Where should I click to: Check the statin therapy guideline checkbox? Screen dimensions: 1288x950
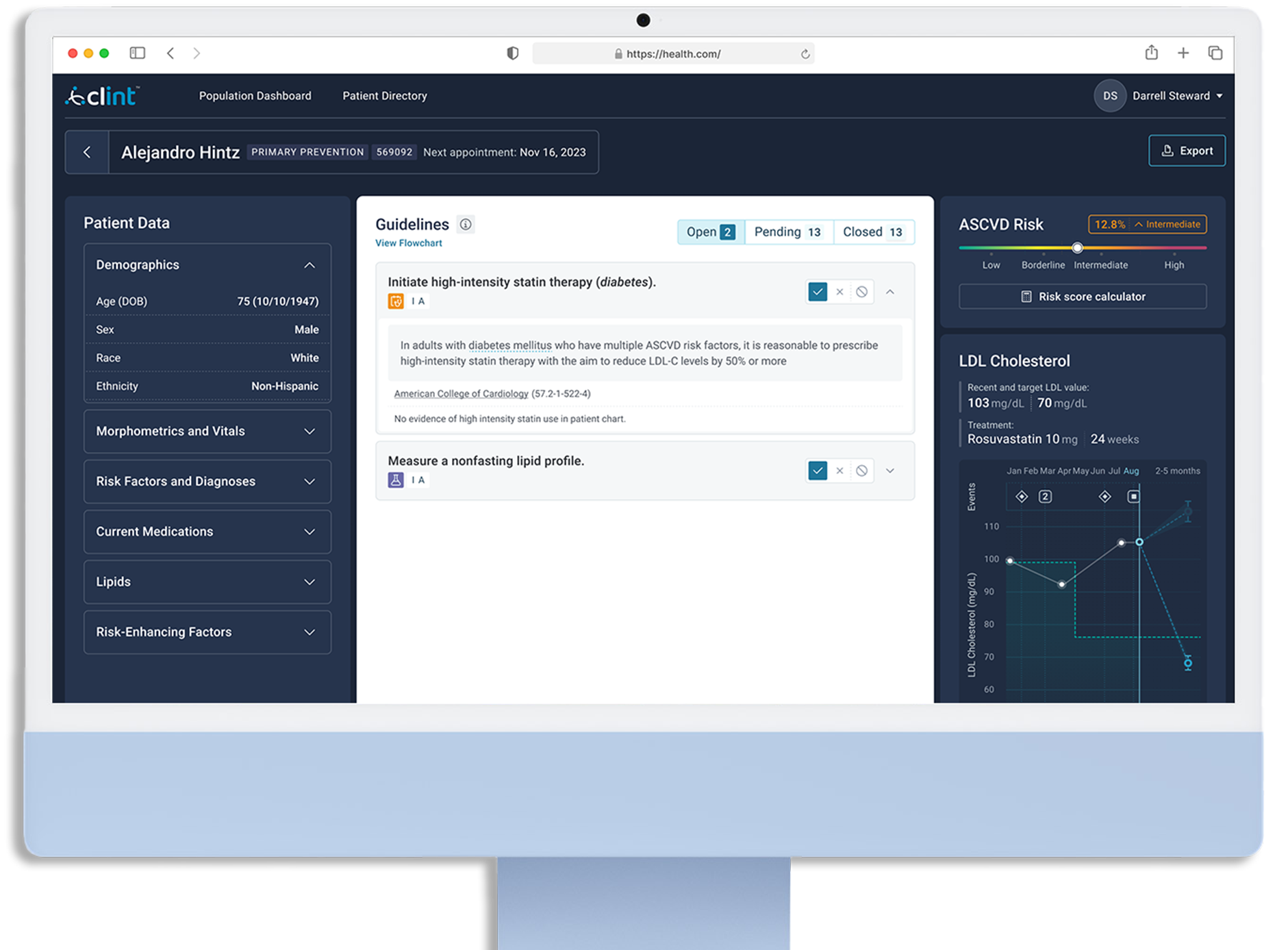click(818, 292)
